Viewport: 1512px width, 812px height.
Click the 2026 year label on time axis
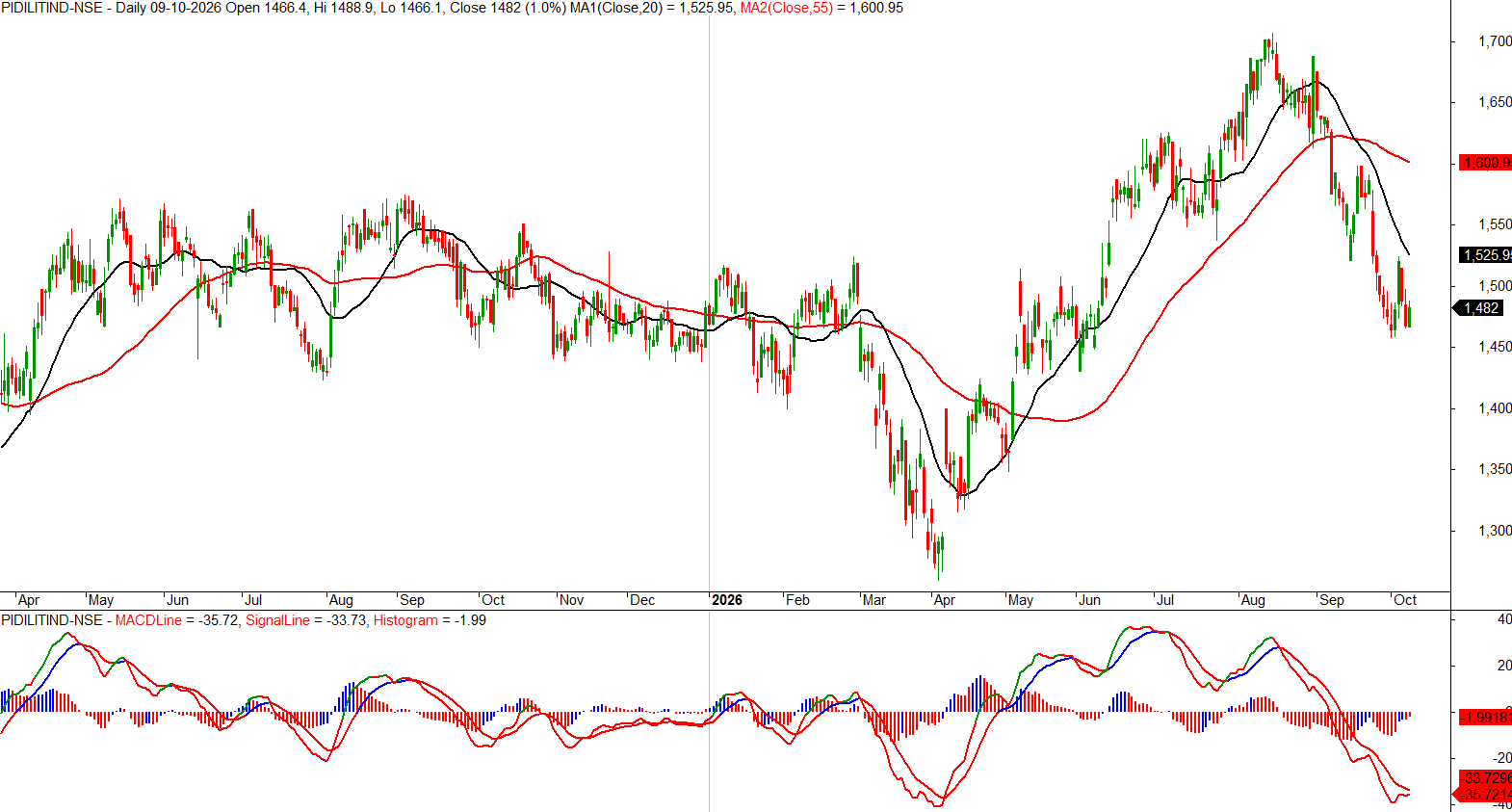[727, 600]
